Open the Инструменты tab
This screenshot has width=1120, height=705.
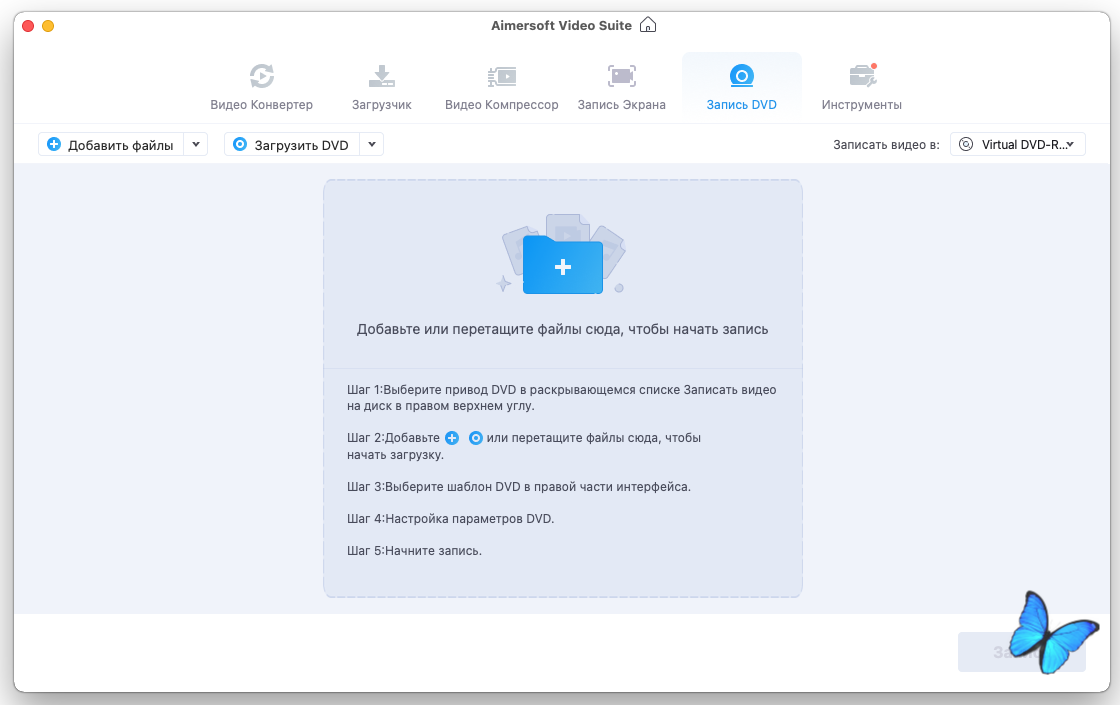(x=861, y=86)
